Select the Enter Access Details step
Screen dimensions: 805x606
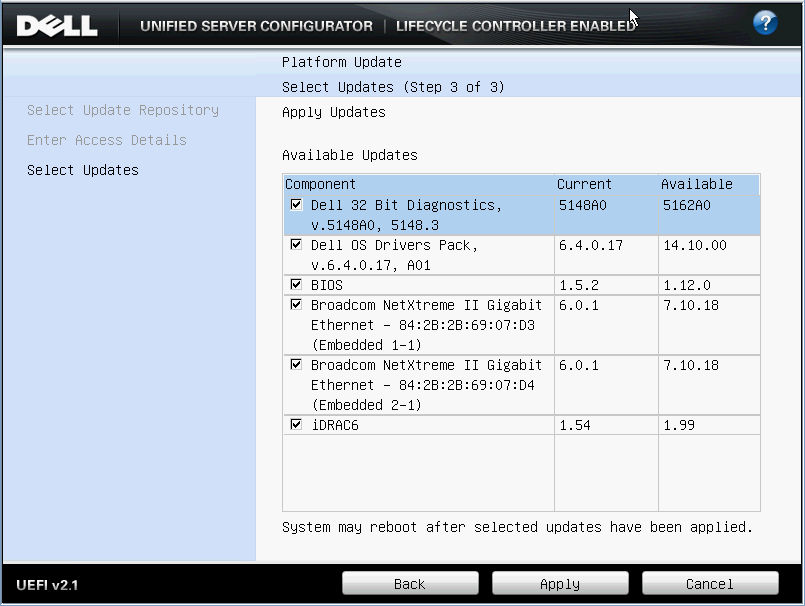(107, 140)
